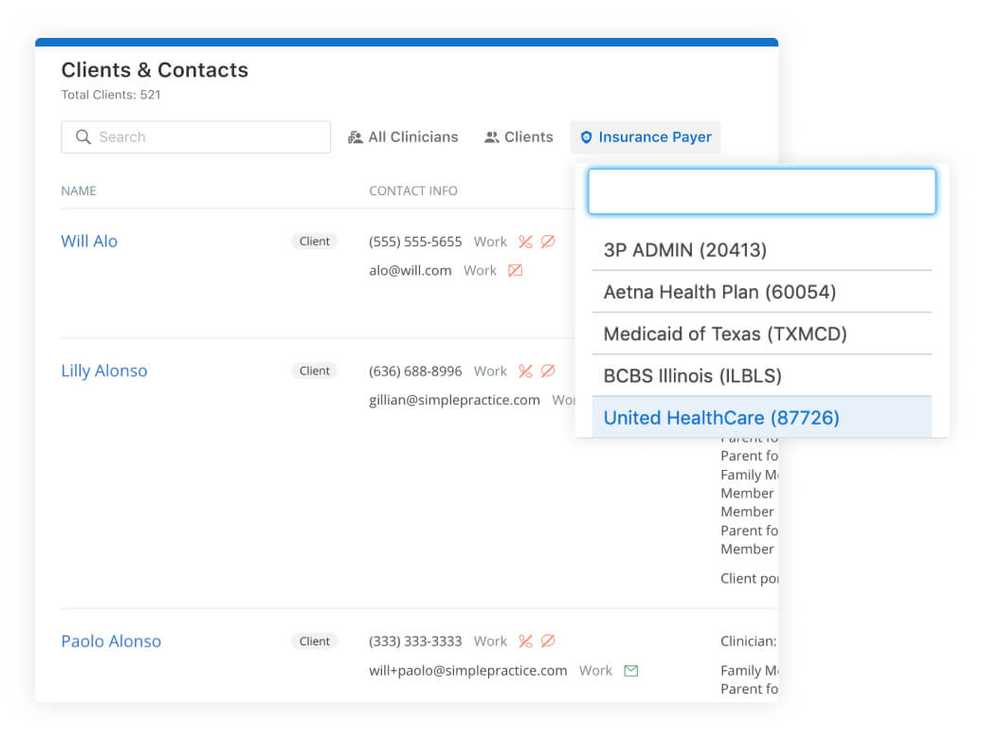Click the email gillian@simplepractice.com
Viewport: 985px width, 742px height.
pos(454,400)
